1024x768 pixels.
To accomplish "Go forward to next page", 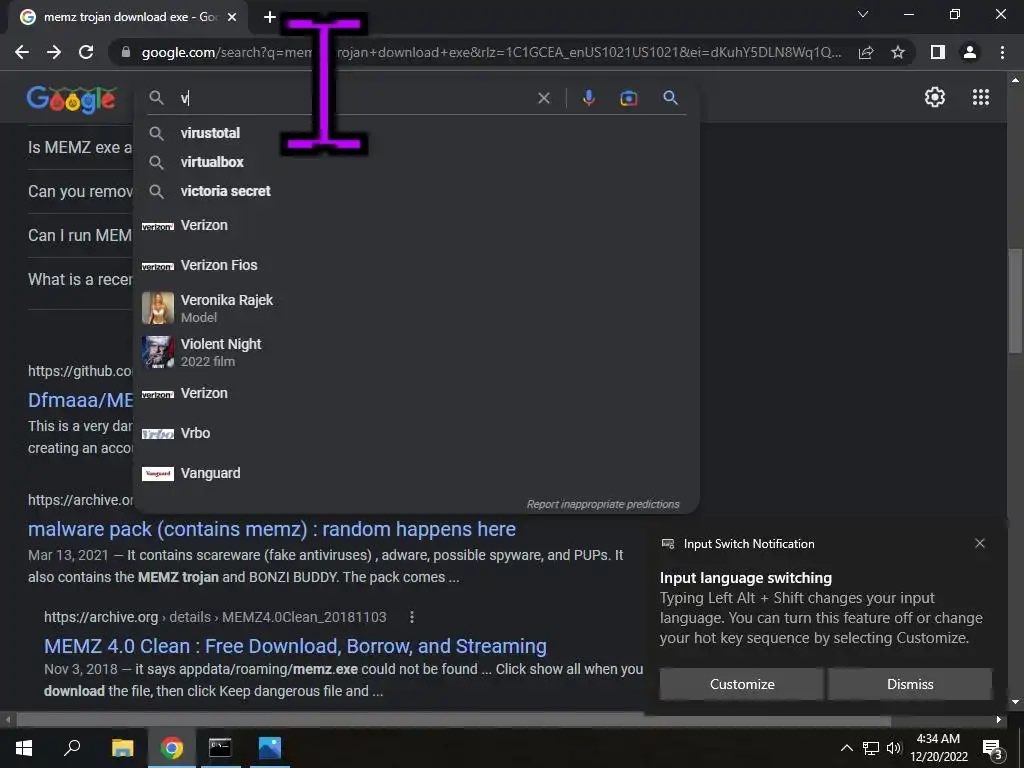I will 54,52.
